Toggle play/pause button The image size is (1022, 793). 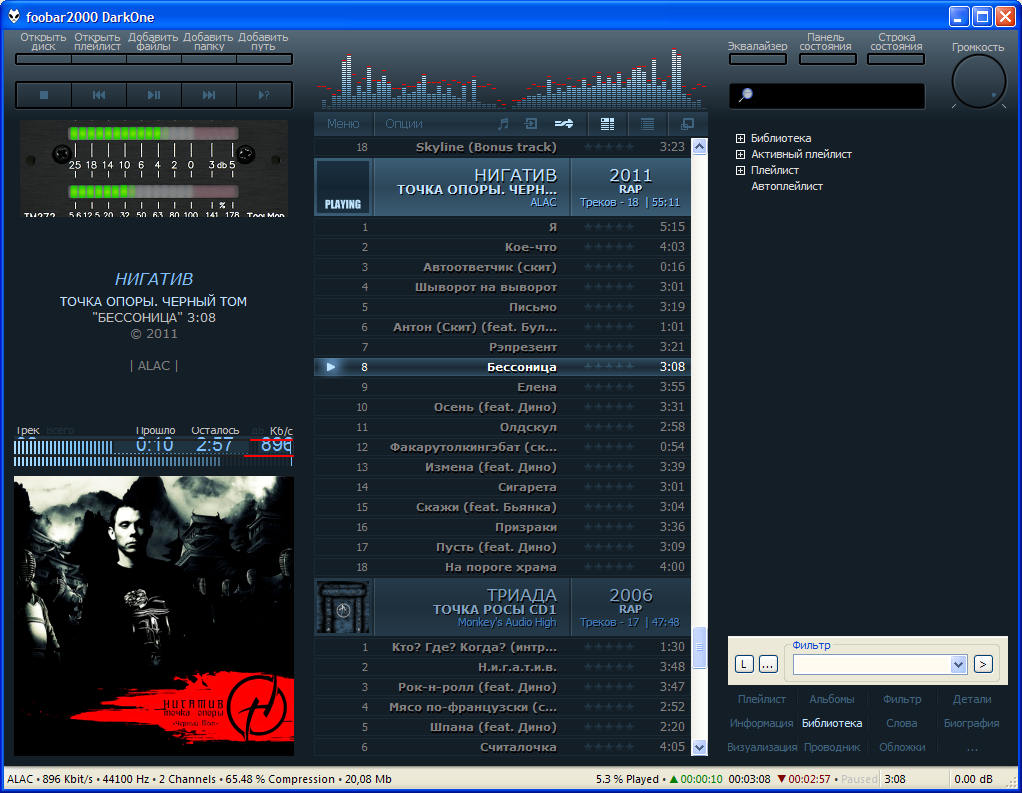pyautogui.click(x=154, y=95)
